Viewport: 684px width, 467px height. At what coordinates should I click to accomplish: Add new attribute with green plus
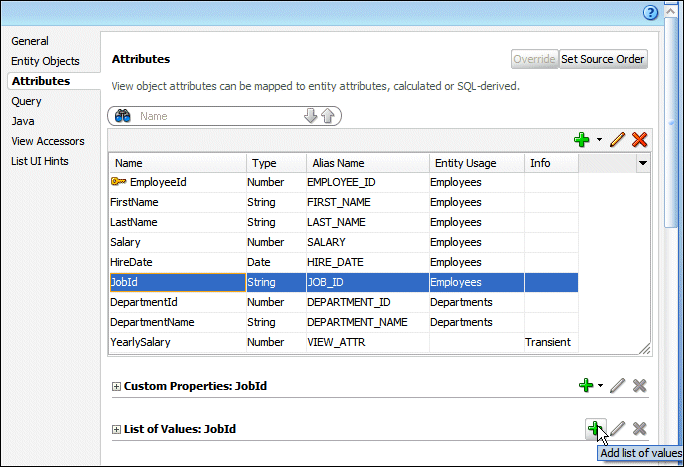click(581, 140)
